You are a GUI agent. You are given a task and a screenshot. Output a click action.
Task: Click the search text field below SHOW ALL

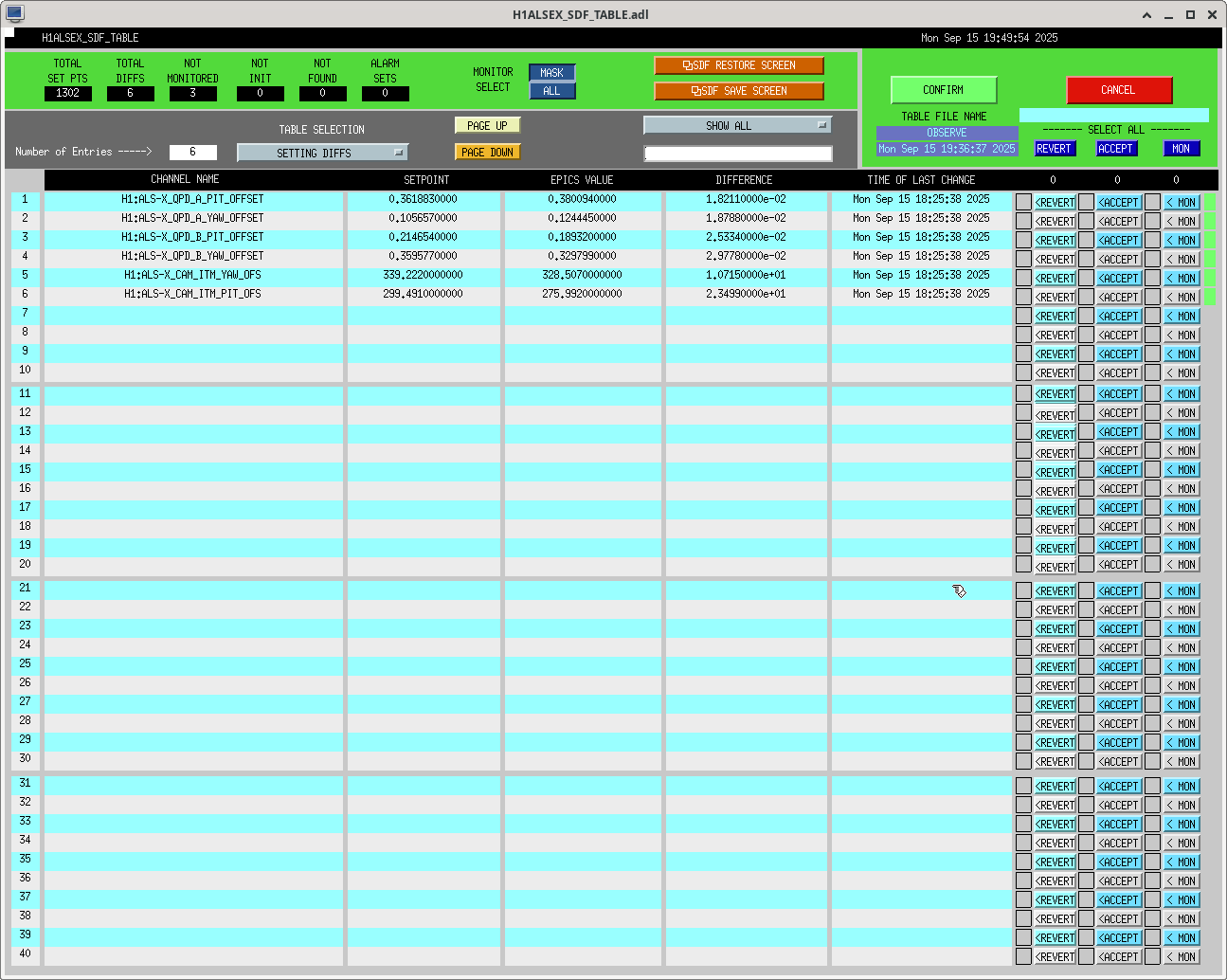point(738,154)
